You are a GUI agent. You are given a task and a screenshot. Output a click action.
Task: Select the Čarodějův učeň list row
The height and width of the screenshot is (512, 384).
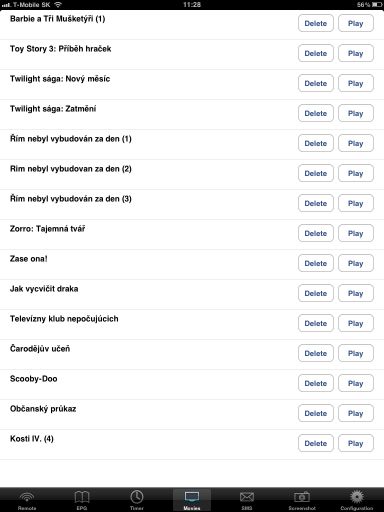click(192, 354)
